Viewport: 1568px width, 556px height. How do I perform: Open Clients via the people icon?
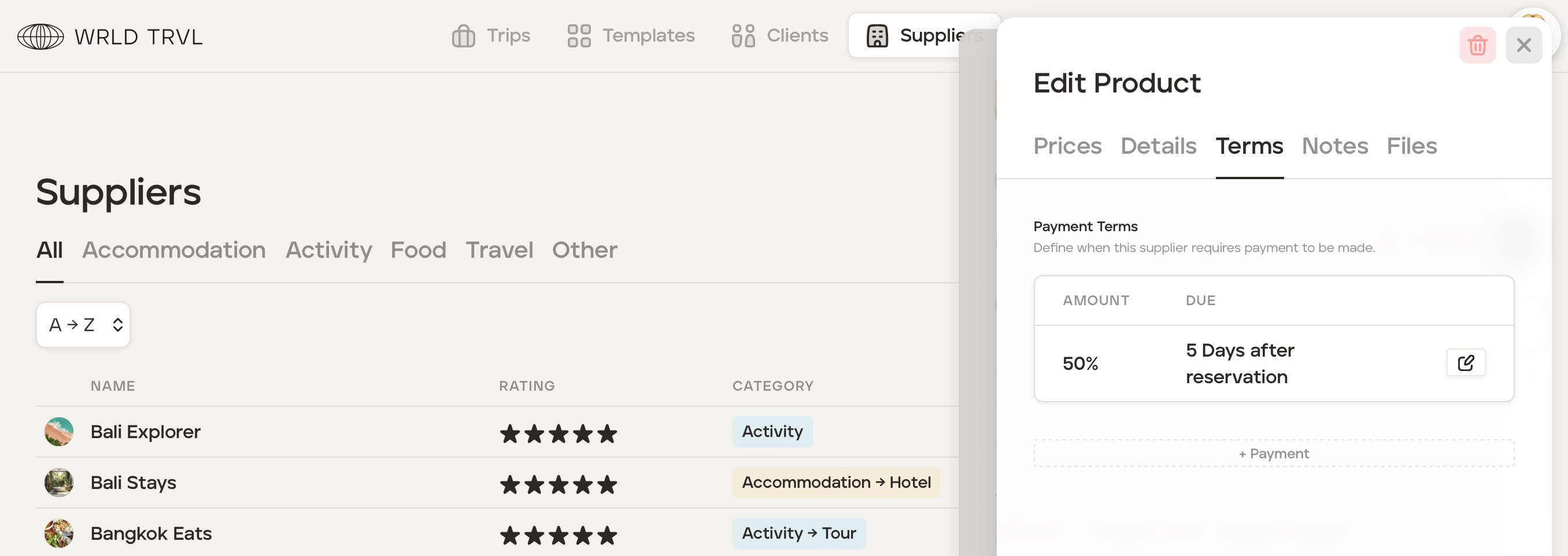pos(742,36)
